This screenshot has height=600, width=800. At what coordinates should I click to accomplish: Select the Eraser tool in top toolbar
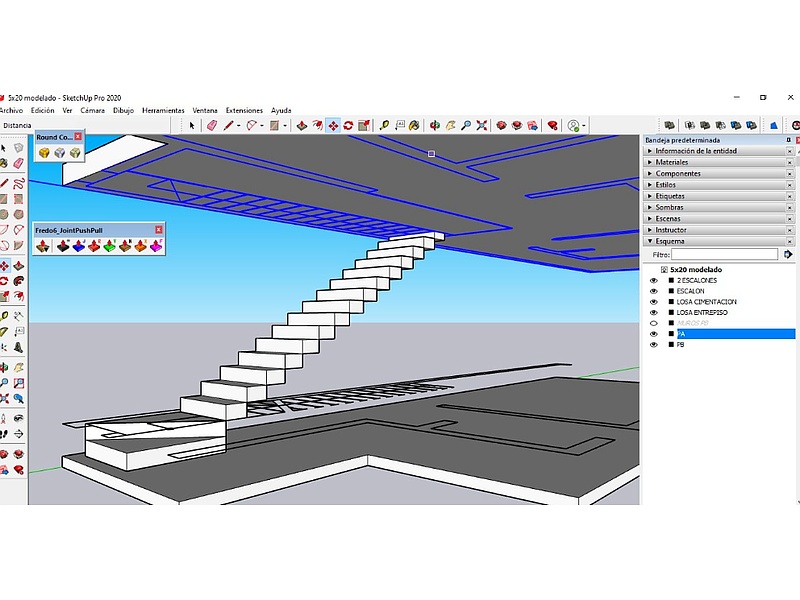tap(212, 126)
